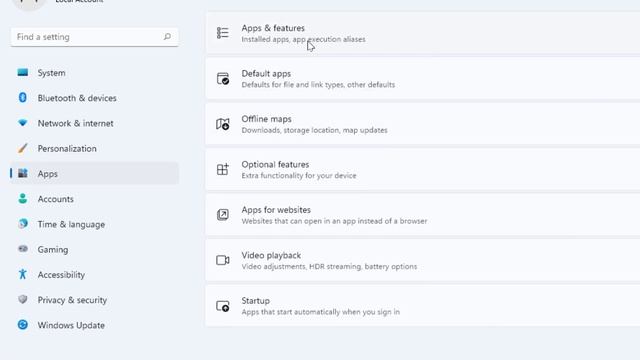Click the Optional features grid icon
Screen dimensions: 640x360
coord(222,169)
